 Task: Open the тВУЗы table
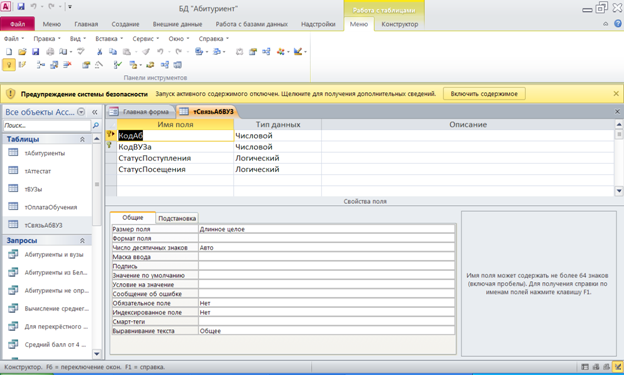click(33, 189)
